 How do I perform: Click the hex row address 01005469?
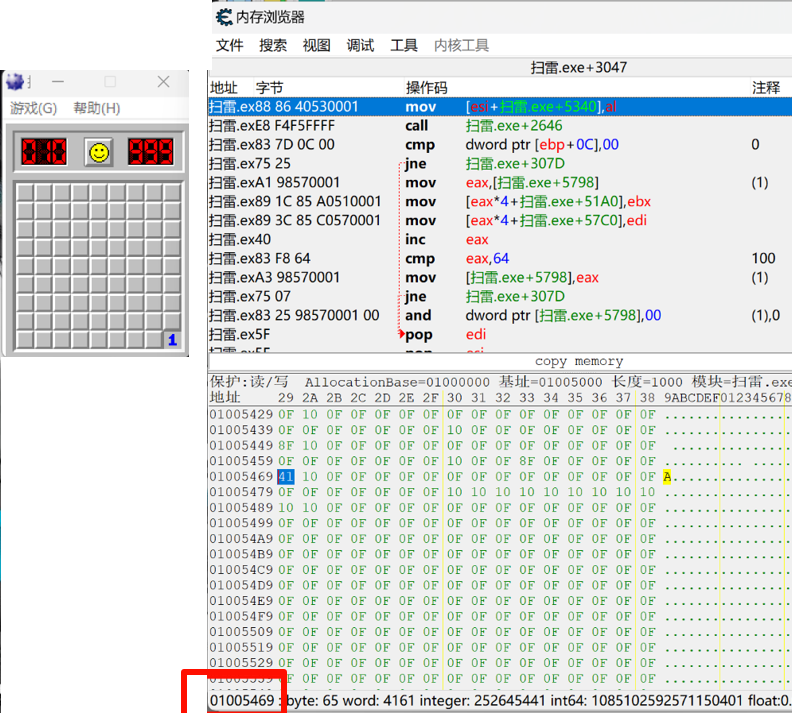(x=241, y=476)
